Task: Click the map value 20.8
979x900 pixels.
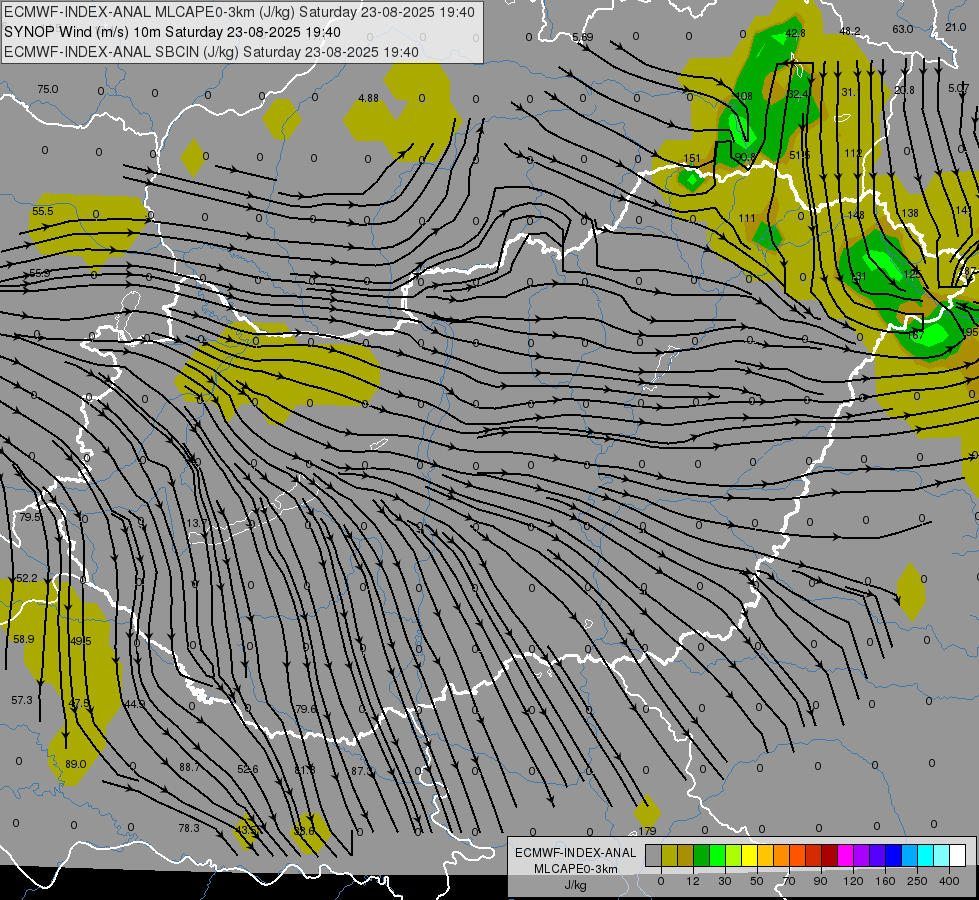Action: [x=903, y=91]
